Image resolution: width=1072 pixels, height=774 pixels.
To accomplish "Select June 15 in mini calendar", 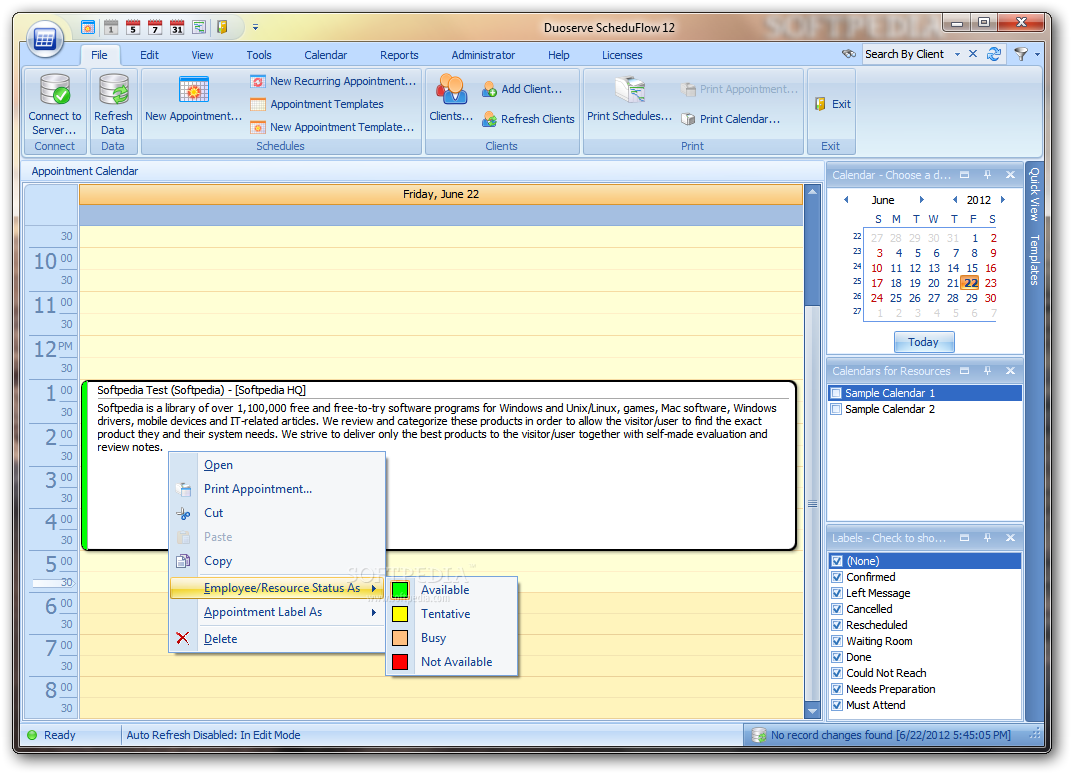I will (972, 268).
